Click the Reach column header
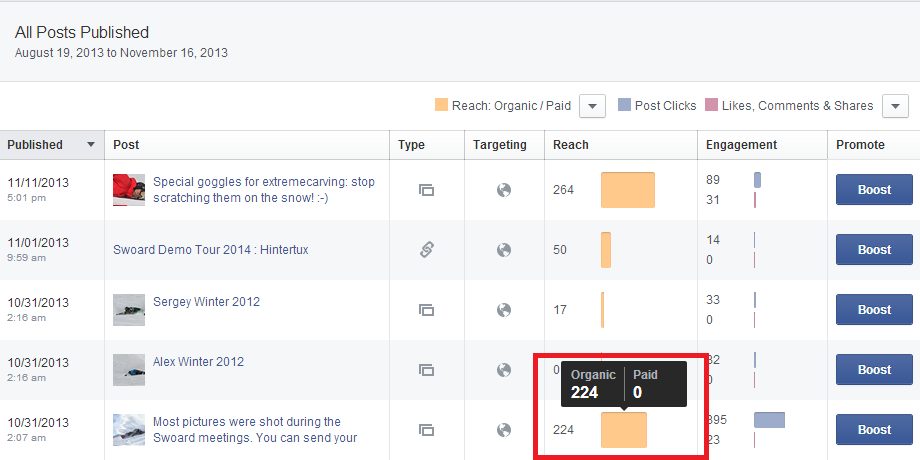Image resolution: width=920 pixels, height=460 pixels. pyautogui.click(x=571, y=145)
